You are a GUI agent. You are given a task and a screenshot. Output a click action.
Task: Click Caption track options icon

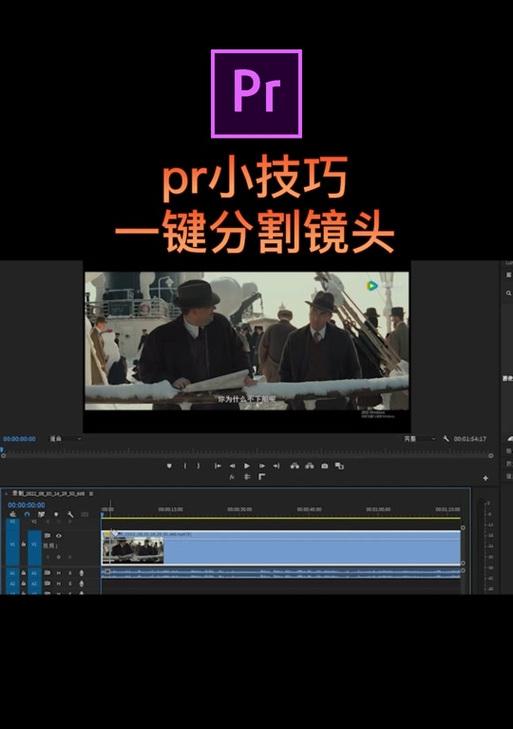pos(85,514)
